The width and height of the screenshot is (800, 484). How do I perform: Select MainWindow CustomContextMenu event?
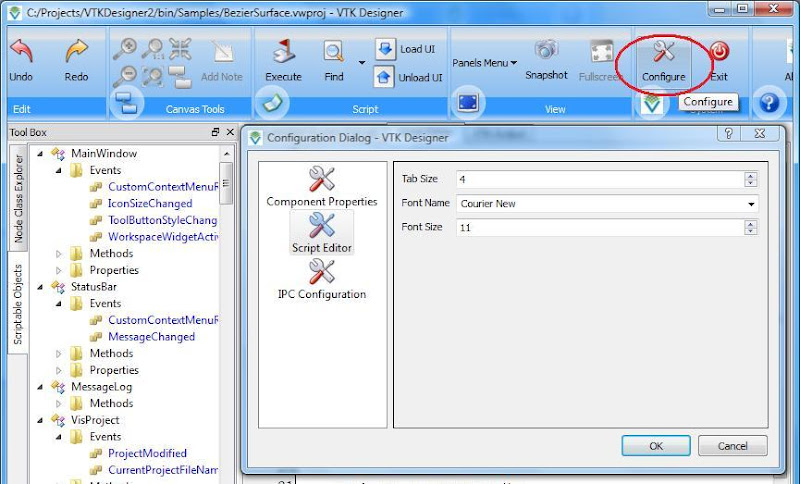pos(162,187)
